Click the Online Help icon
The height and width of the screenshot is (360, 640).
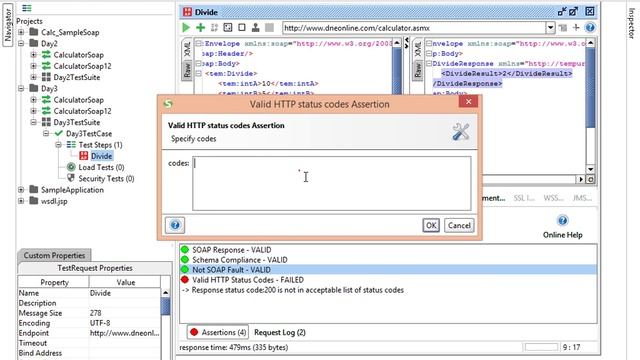click(562, 221)
